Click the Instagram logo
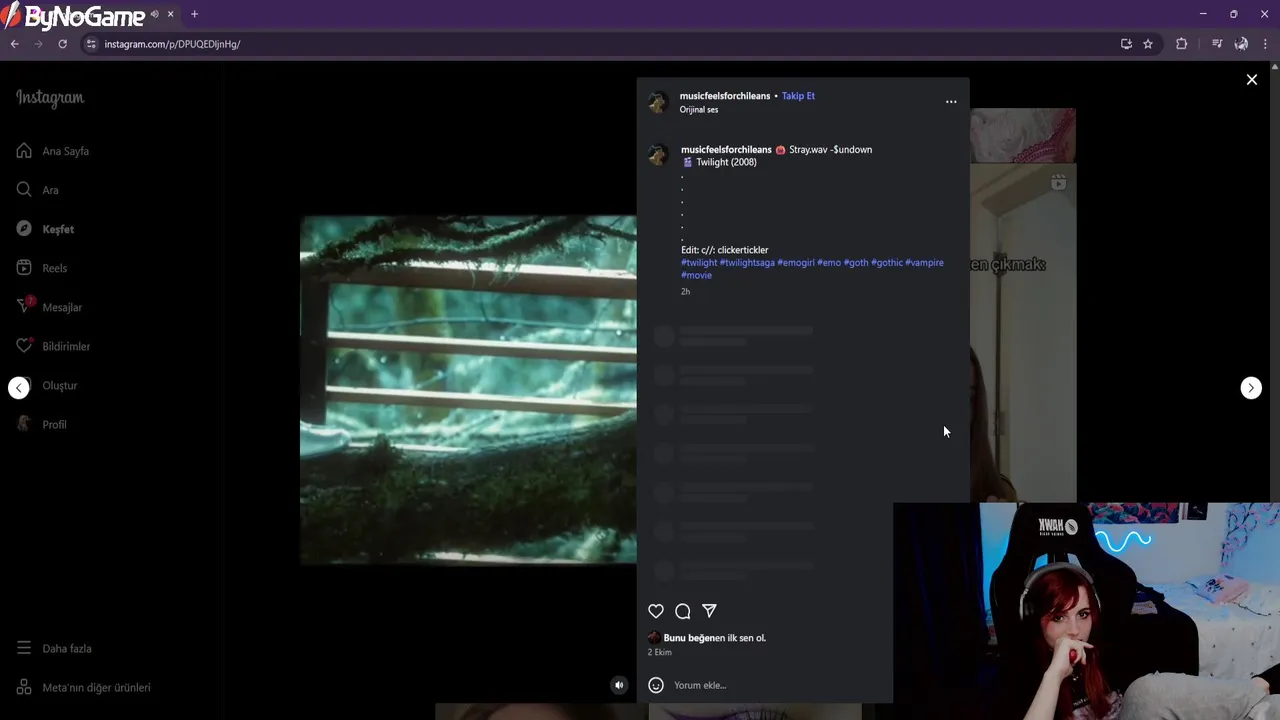Viewport: 1280px width, 720px height. tap(50, 98)
